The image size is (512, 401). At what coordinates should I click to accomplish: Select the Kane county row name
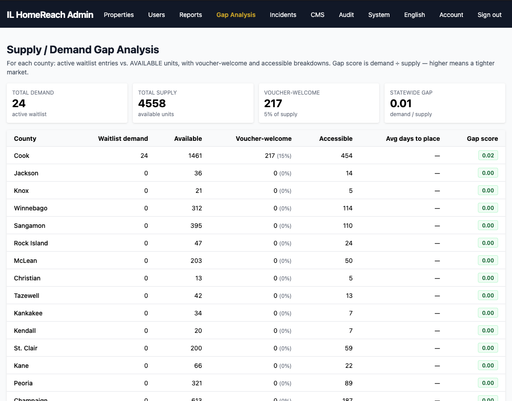(21, 366)
